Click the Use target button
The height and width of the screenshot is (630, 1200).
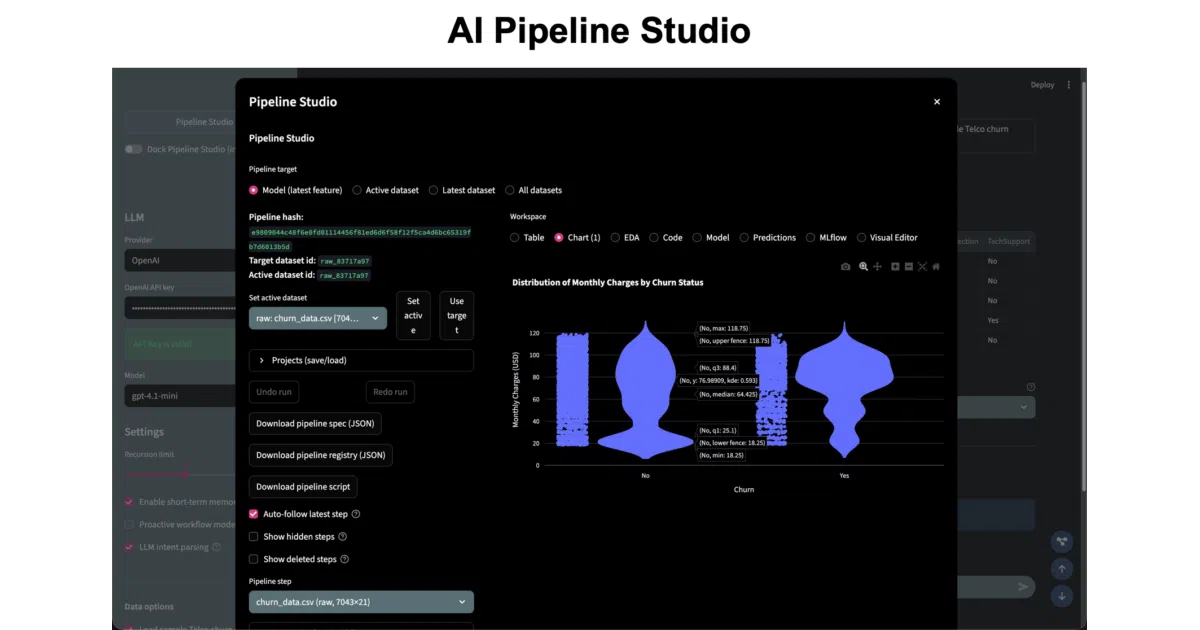tap(457, 316)
